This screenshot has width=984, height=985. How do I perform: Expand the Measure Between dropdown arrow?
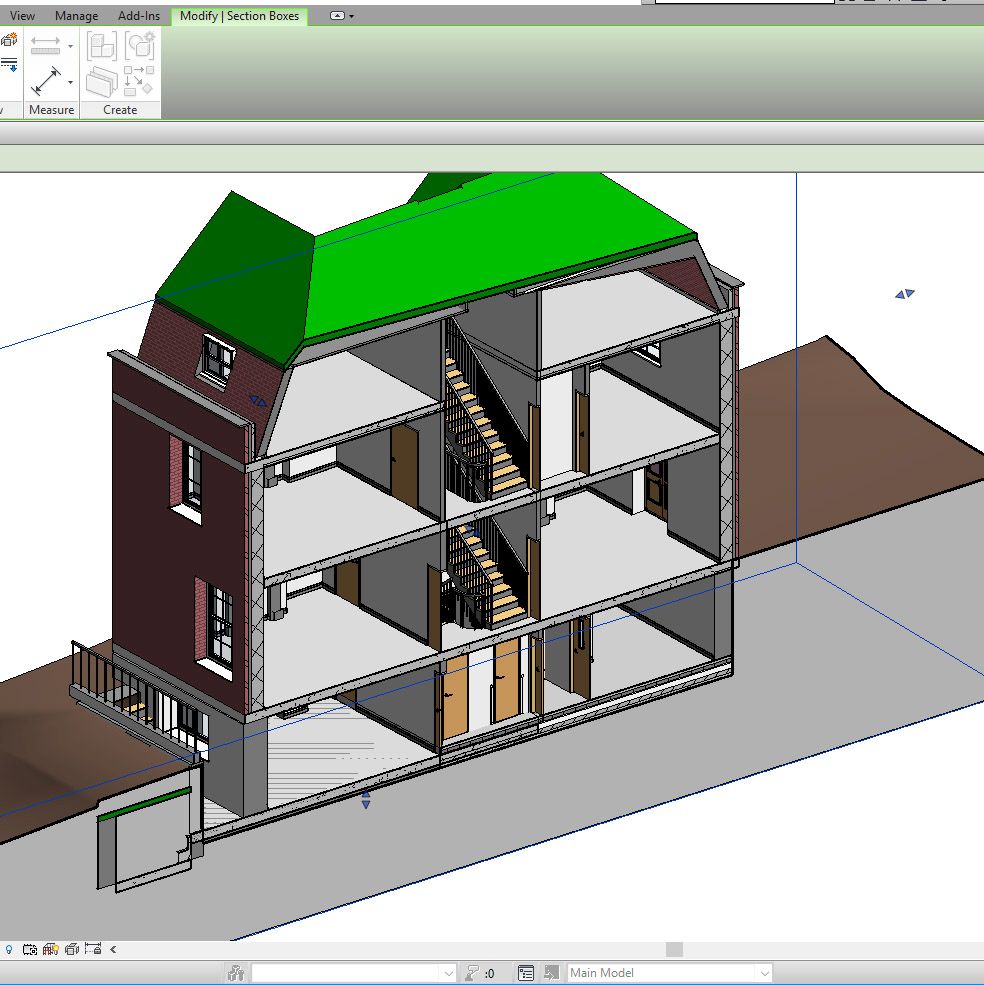tap(71, 46)
